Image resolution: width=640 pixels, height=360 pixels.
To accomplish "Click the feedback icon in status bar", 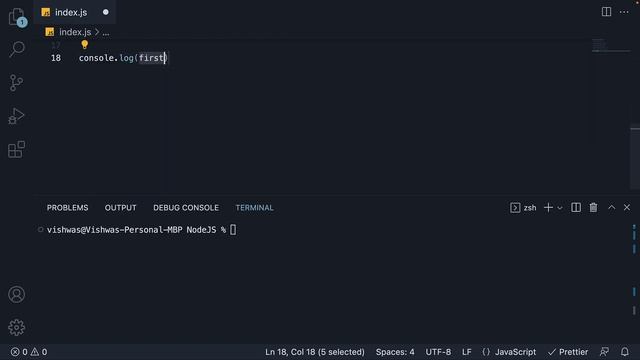I will click(x=604, y=352).
